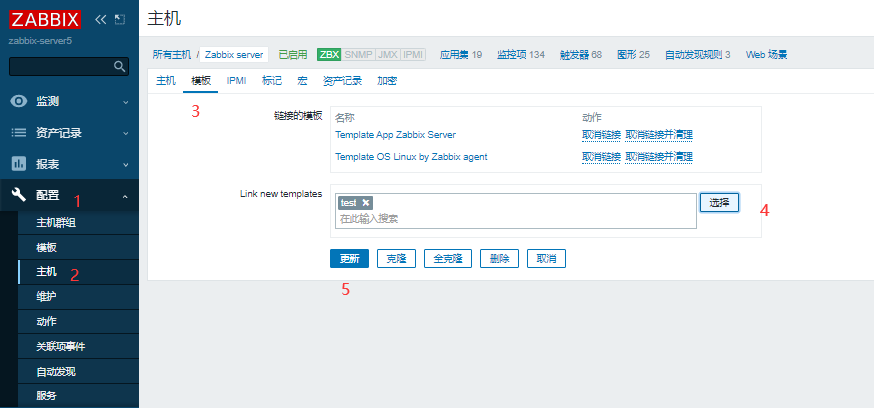
Task: Remove the test template tag
Action: (x=365, y=203)
